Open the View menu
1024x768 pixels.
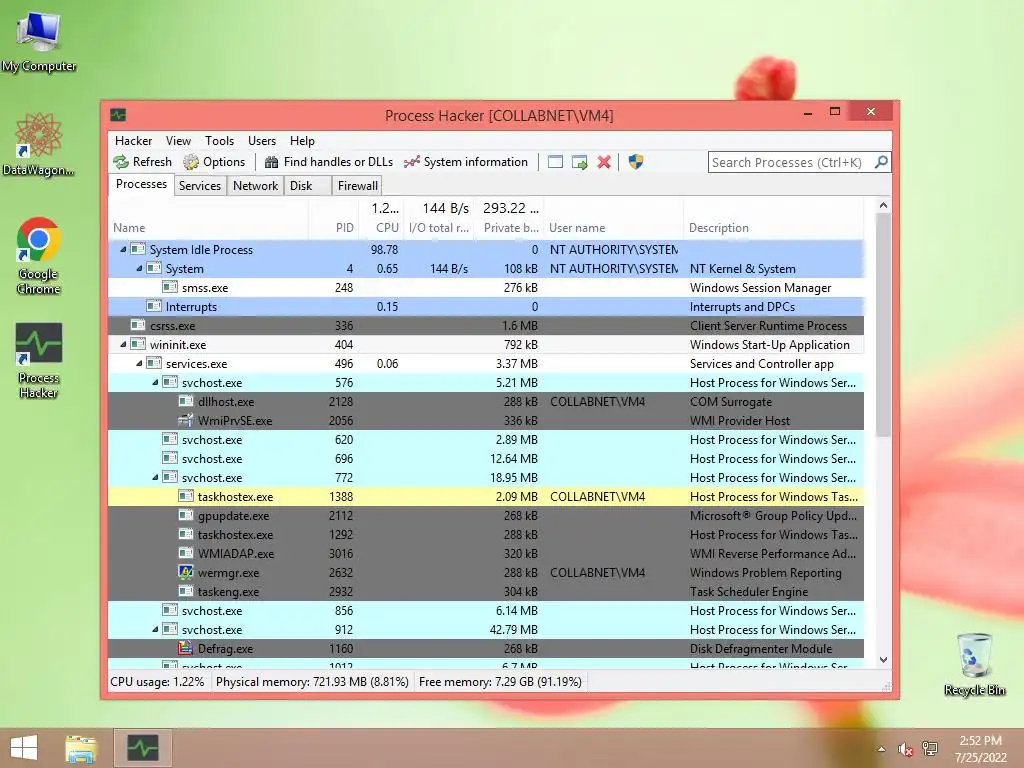click(x=178, y=141)
